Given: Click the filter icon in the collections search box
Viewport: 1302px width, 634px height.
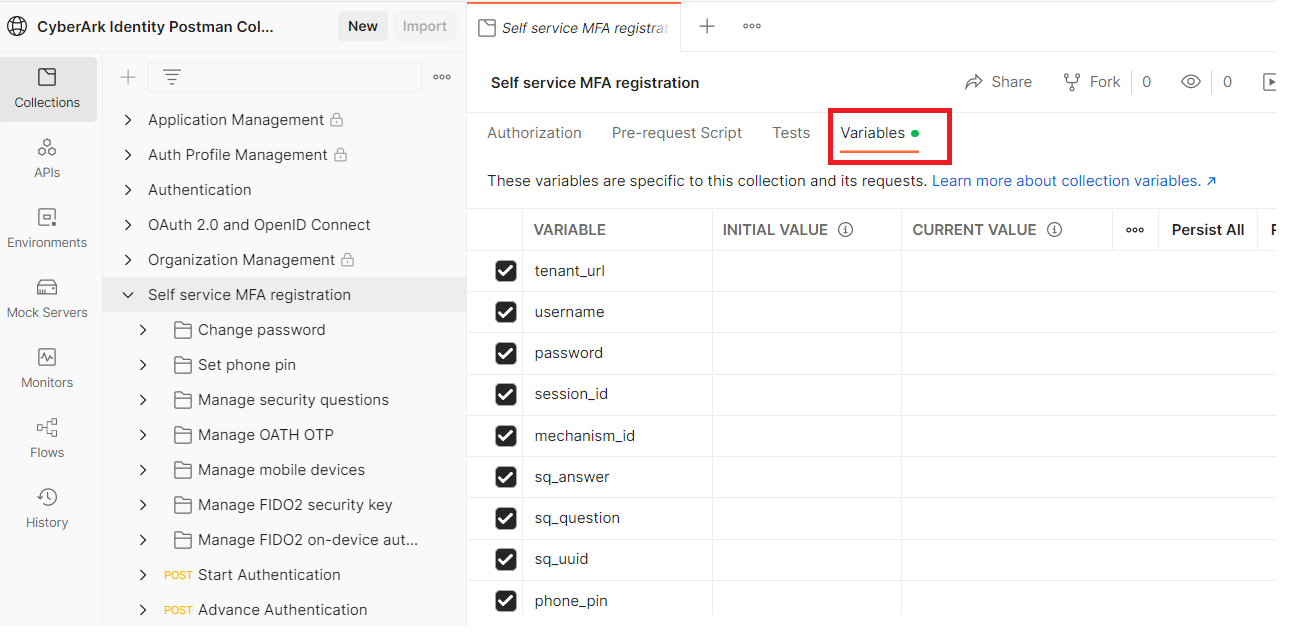Looking at the screenshot, I should click(172, 77).
